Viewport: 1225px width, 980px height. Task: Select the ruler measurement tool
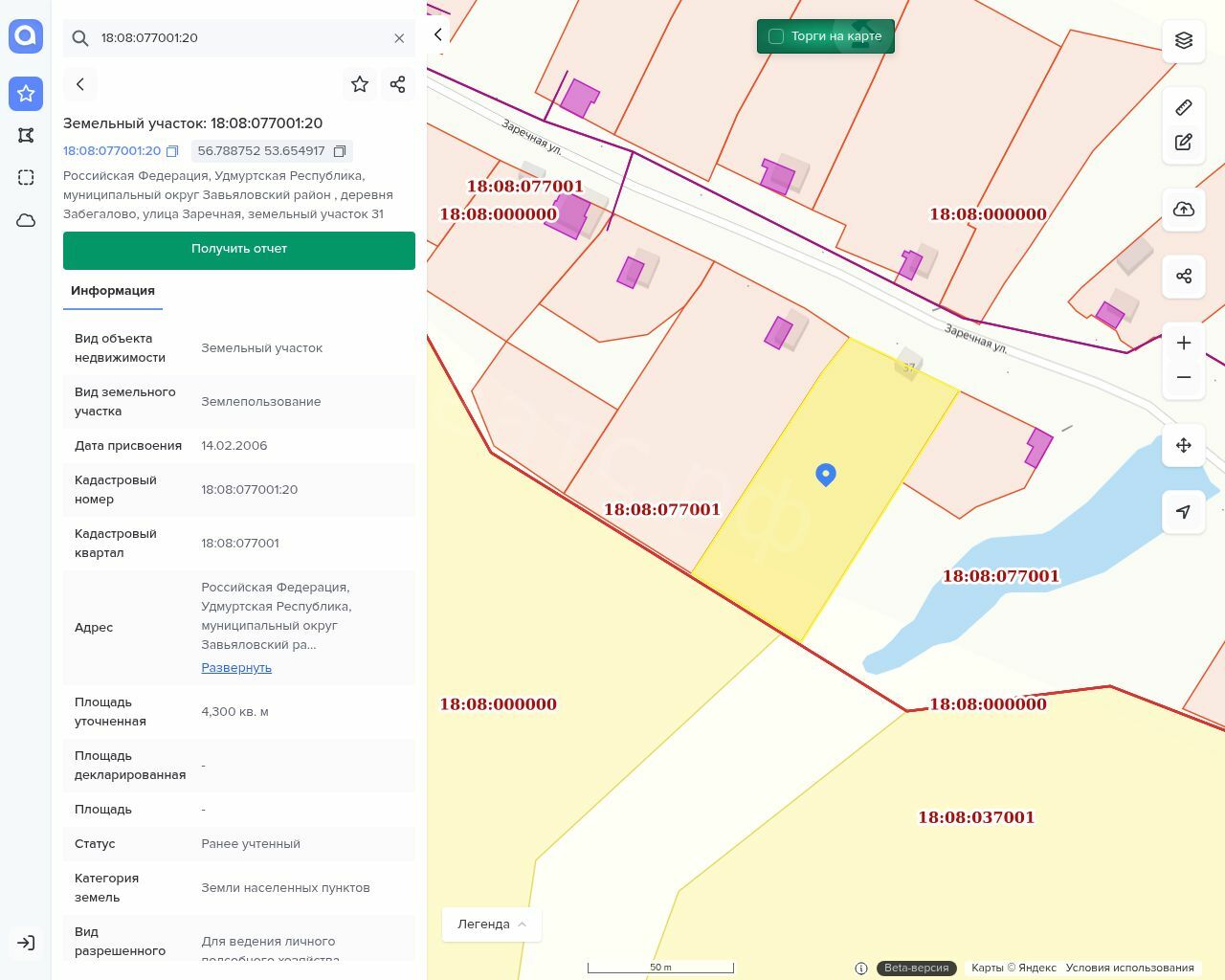point(1184,107)
